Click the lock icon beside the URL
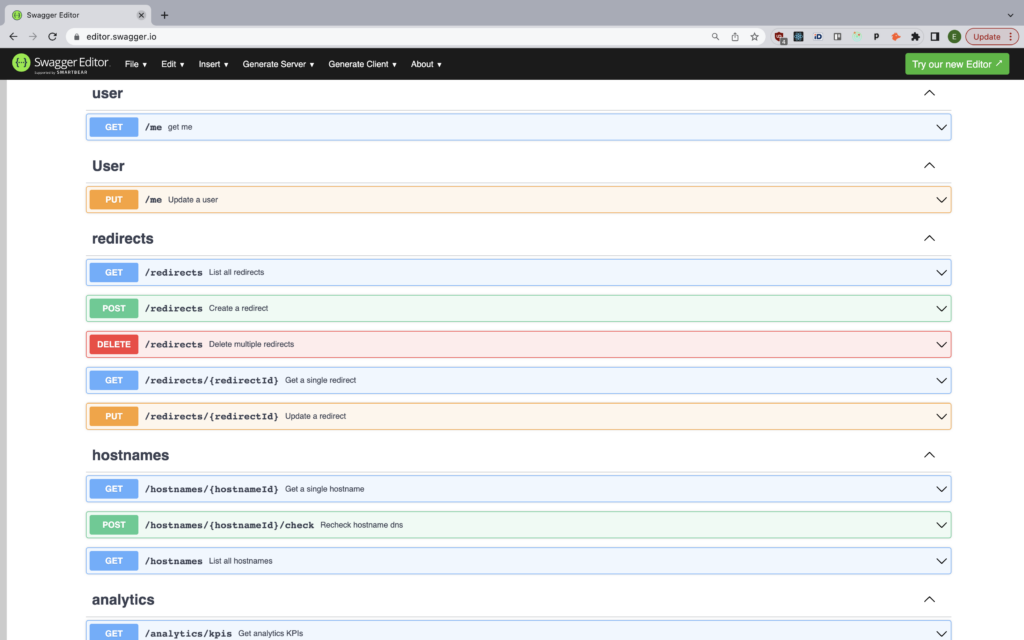 [76, 37]
